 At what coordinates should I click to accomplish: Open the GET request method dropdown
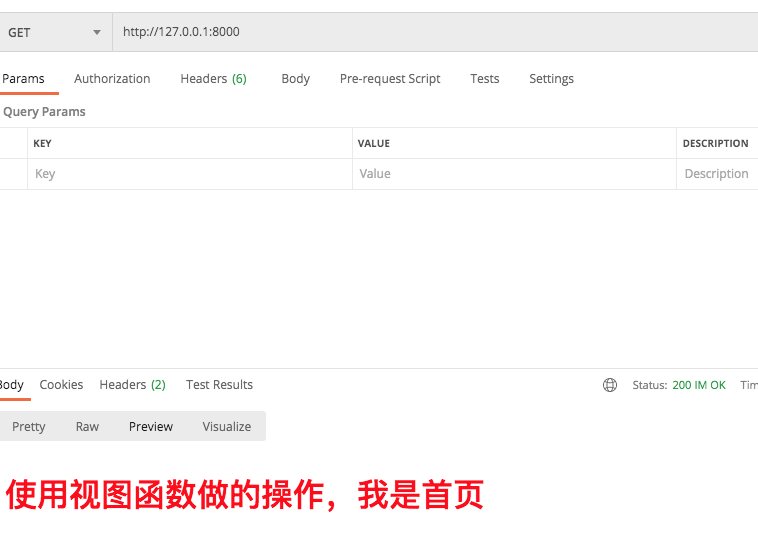pos(55,32)
